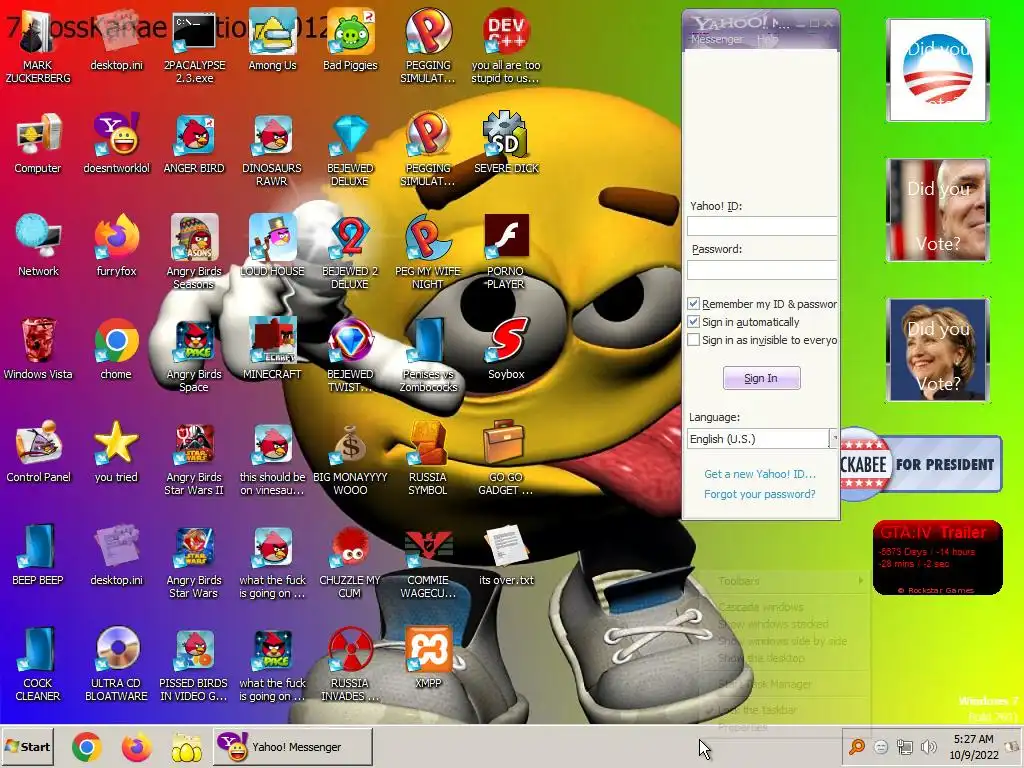Open the Start menu

tap(28, 746)
